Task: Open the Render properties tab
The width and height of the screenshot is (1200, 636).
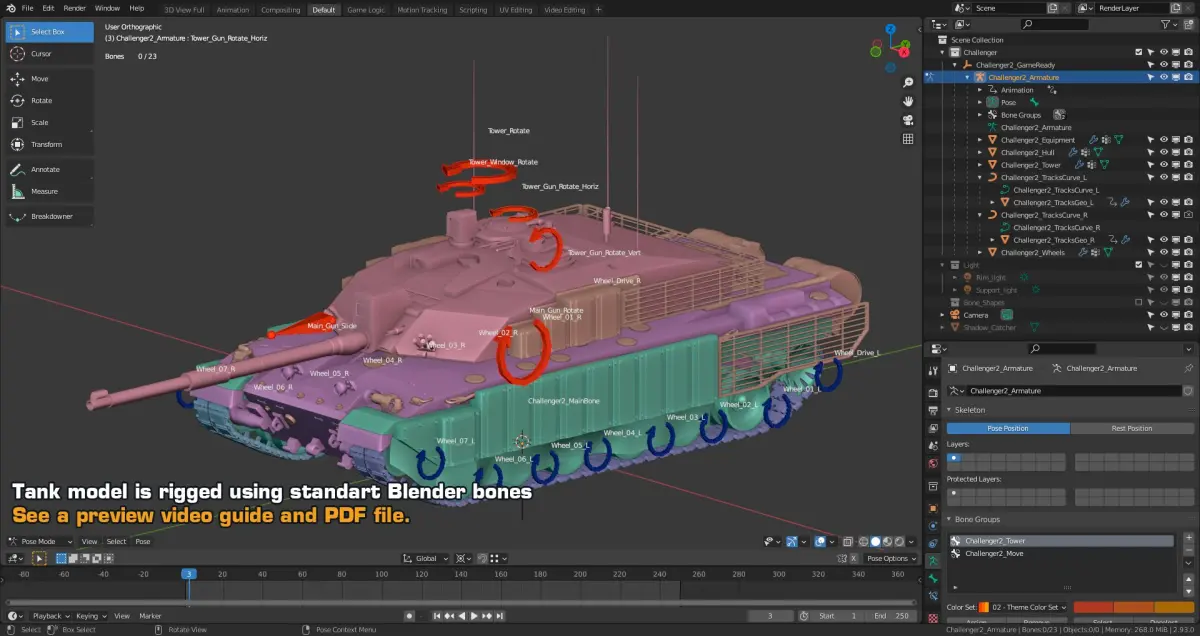Action: [x=934, y=392]
